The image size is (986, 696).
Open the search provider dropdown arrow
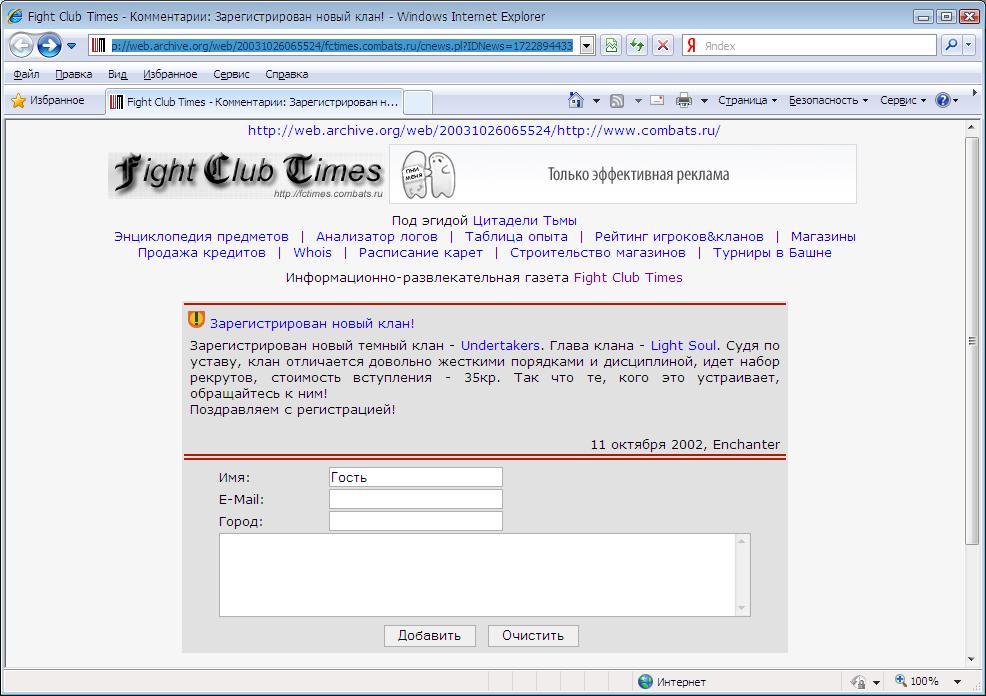(x=968, y=45)
